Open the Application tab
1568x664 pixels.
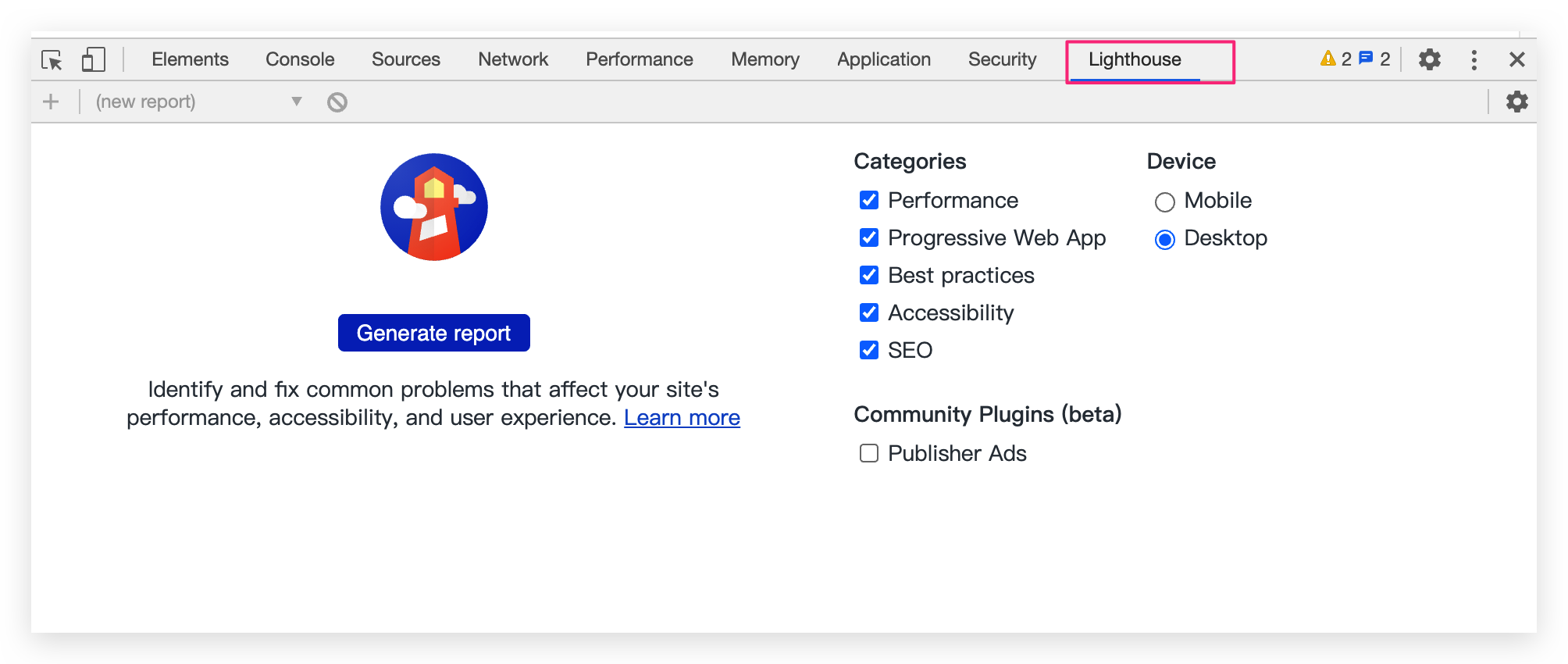(883, 60)
